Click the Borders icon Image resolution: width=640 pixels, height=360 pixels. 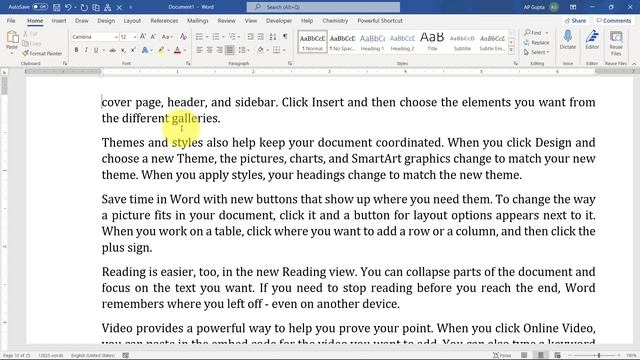(x=276, y=50)
